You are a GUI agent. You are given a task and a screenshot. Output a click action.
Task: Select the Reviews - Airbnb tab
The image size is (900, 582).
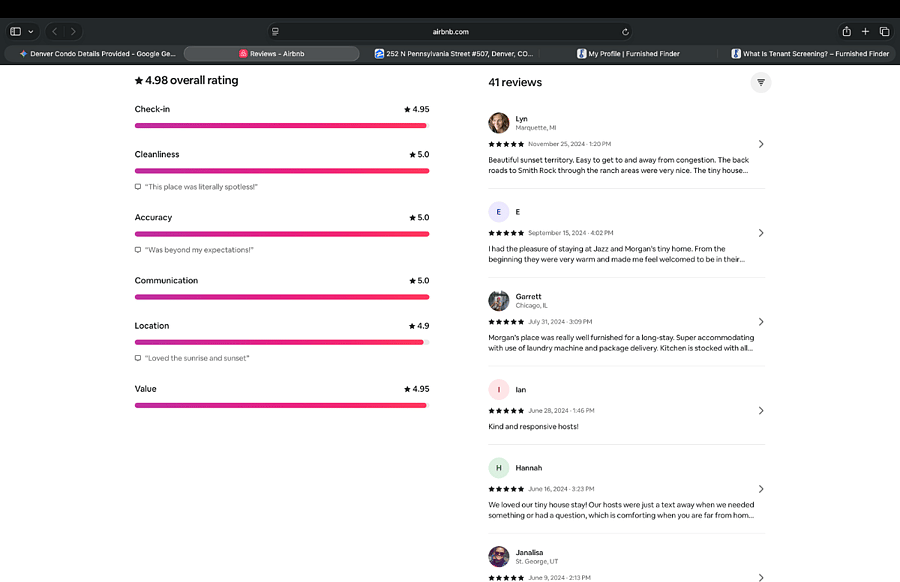click(271, 53)
